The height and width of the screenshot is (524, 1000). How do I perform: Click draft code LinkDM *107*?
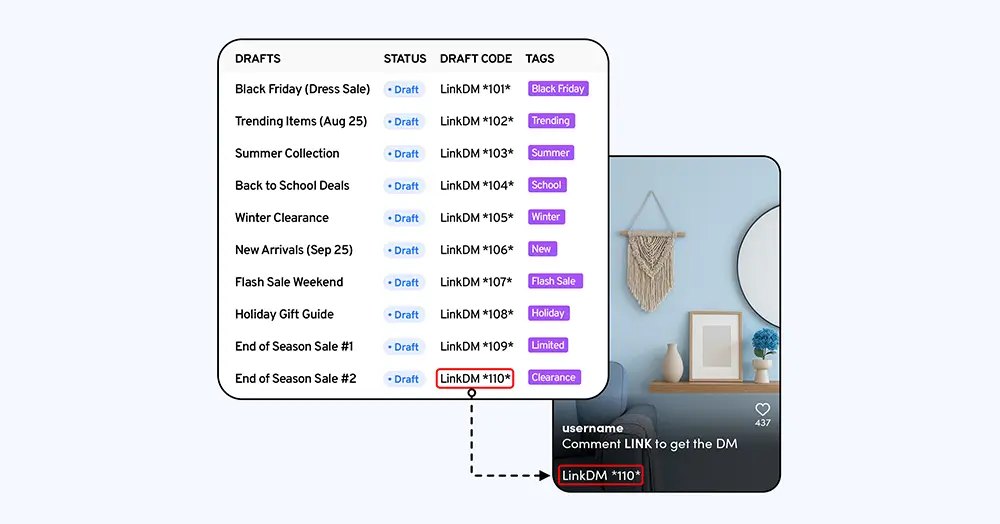pyautogui.click(x=476, y=282)
